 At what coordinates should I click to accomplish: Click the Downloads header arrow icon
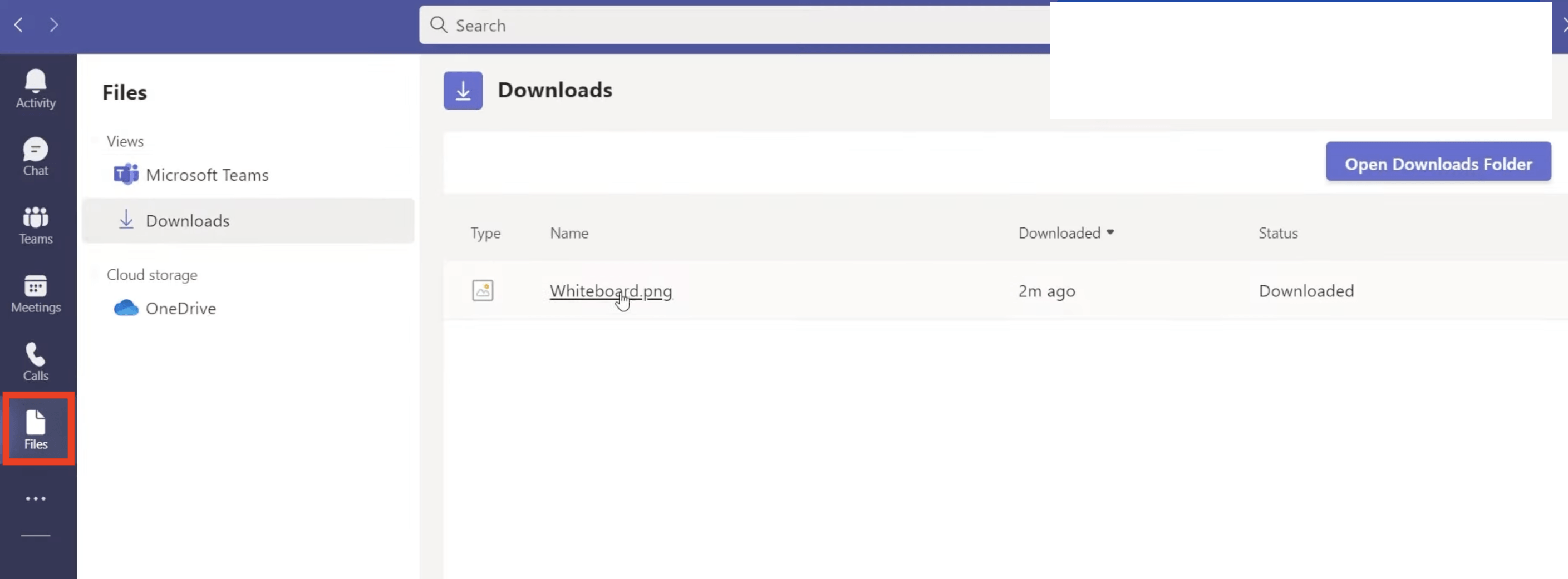(x=463, y=91)
